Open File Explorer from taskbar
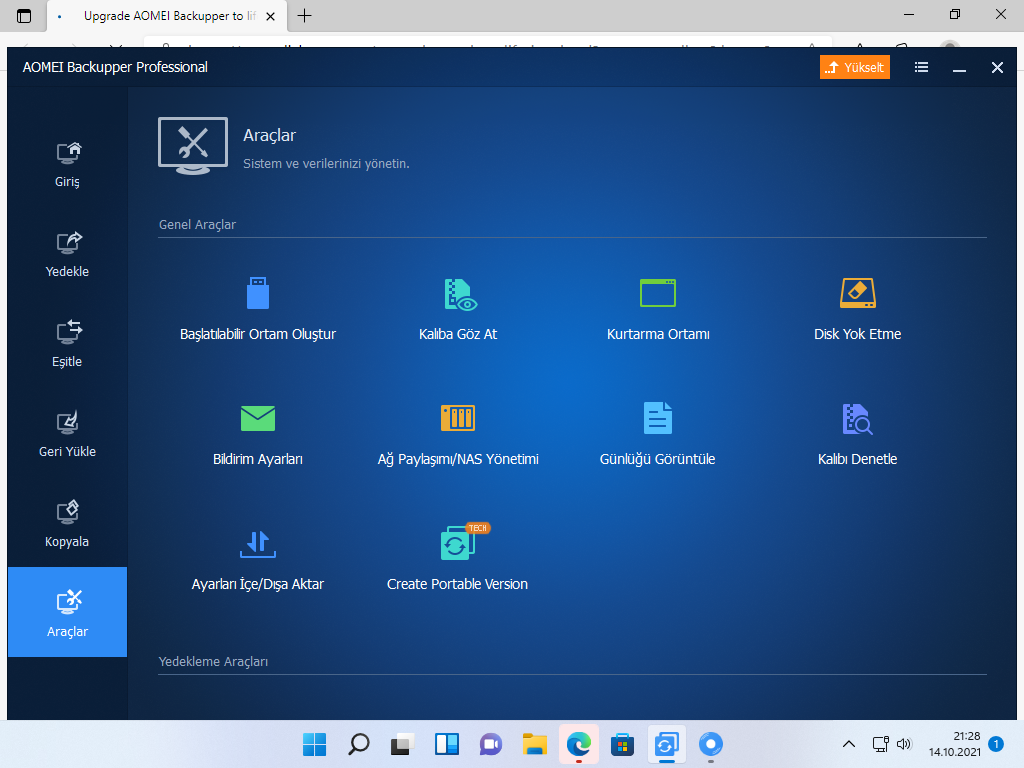The height and width of the screenshot is (768, 1024). point(534,744)
